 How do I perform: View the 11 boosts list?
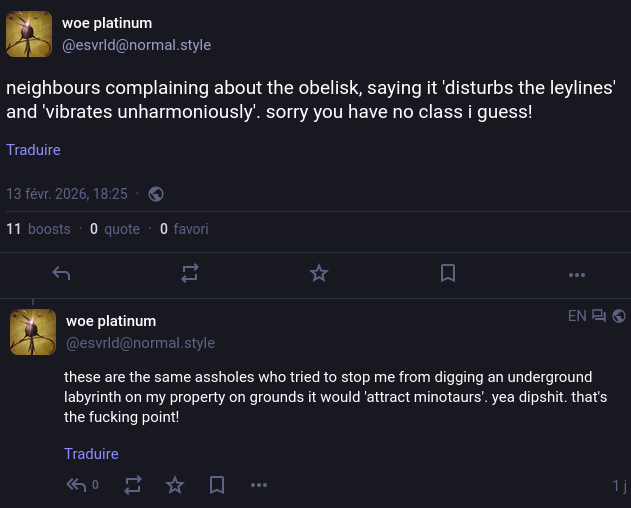38,229
